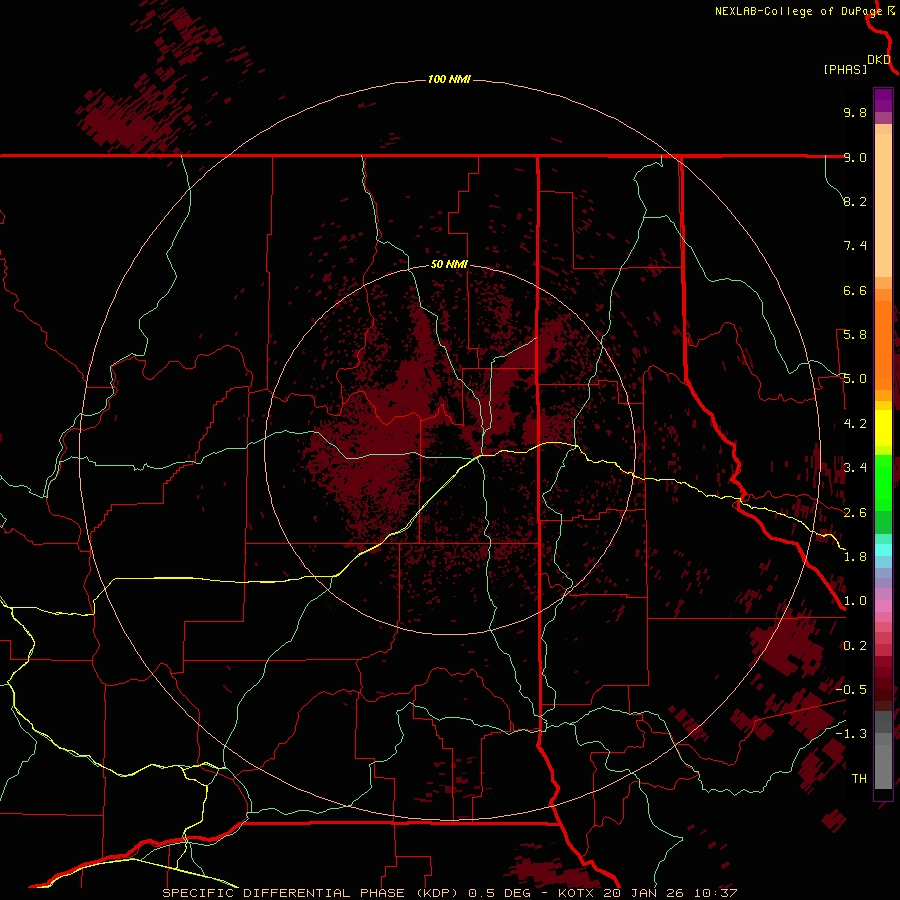Click the 9.8 value on the scale
900x900 pixels.
(x=855, y=112)
